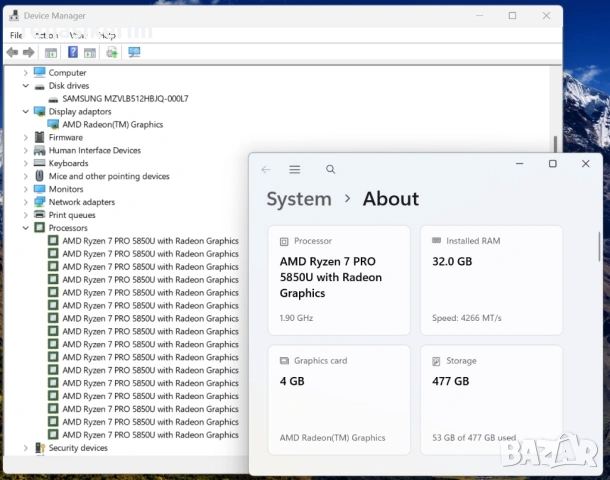Open the Settings hamburger navigation menu
The width and height of the screenshot is (610, 480).
click(x=294, y=169)
